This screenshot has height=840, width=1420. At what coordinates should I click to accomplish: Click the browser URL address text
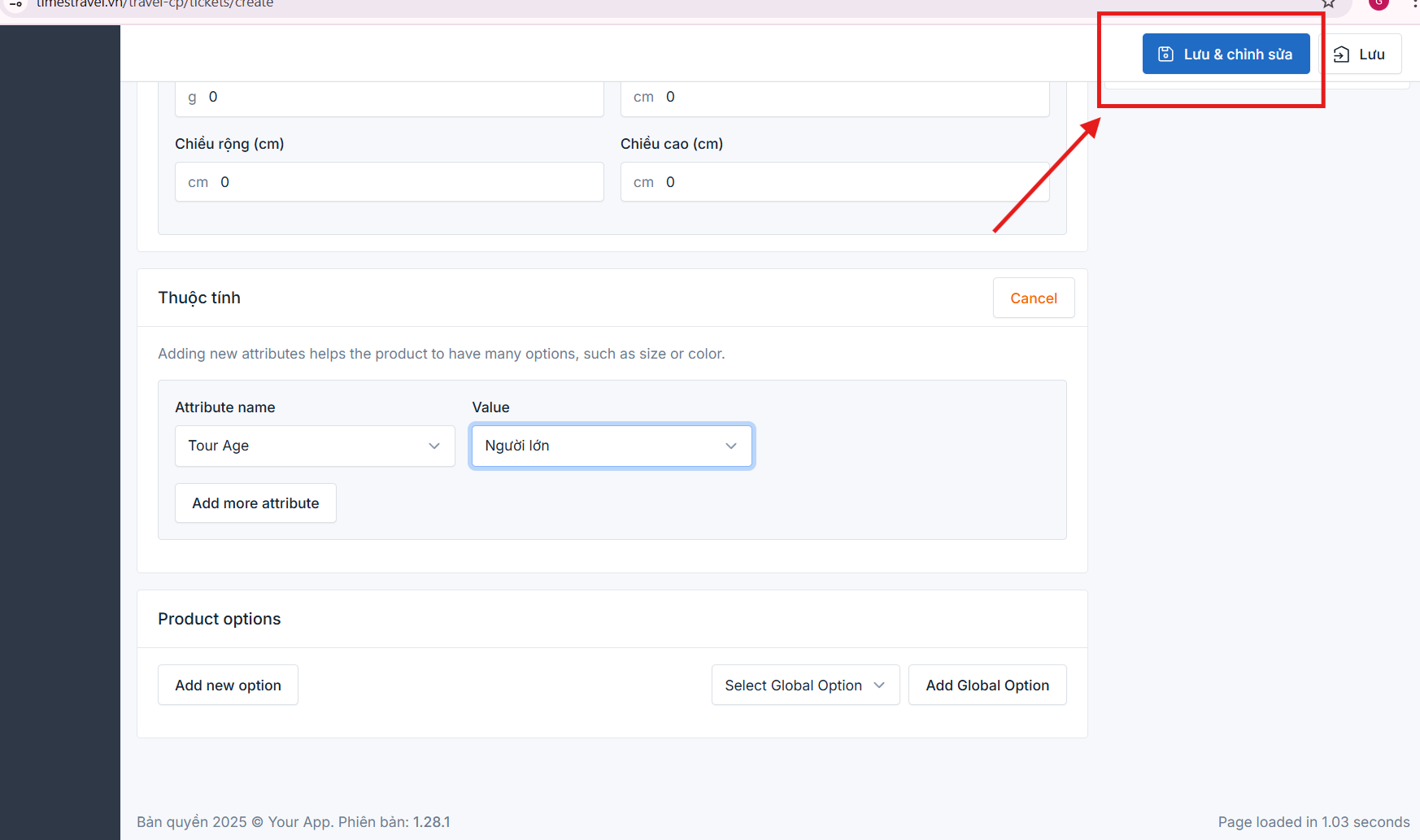point(155,4)
